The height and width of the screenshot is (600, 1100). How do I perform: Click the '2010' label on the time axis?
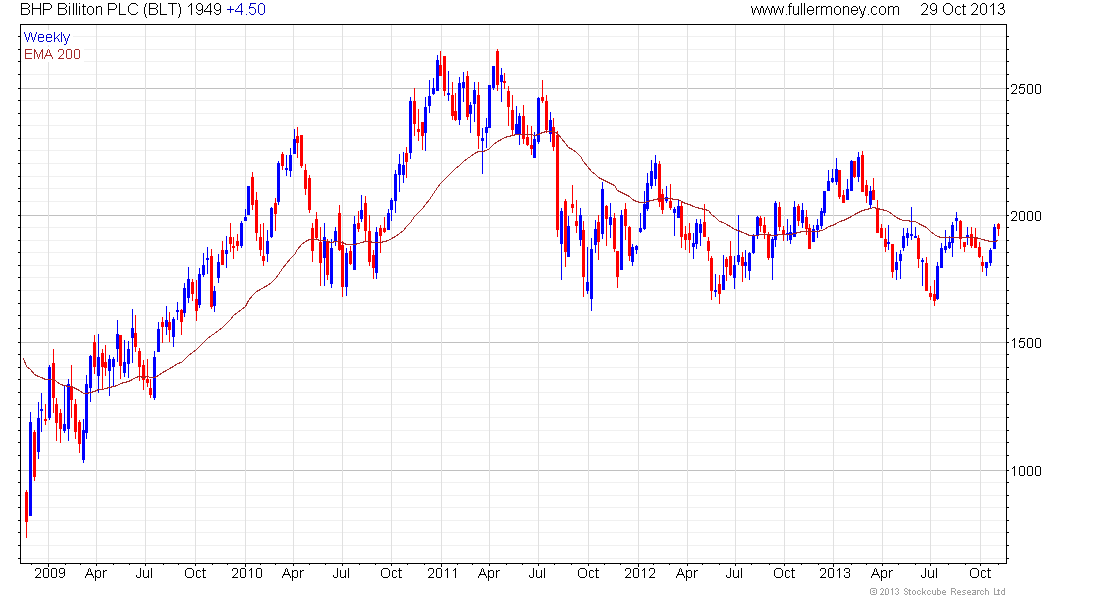pyautogui.click(x=247, y=573)
